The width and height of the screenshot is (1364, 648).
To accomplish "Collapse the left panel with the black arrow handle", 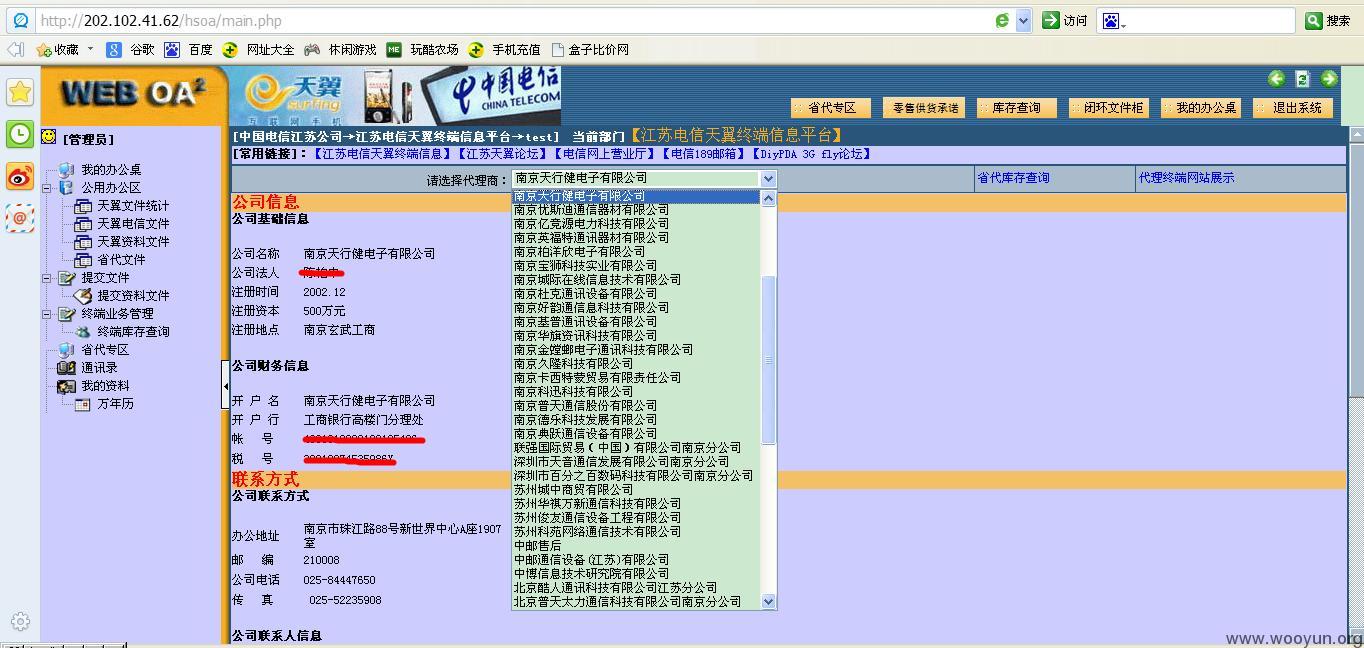I will (225, 383).
